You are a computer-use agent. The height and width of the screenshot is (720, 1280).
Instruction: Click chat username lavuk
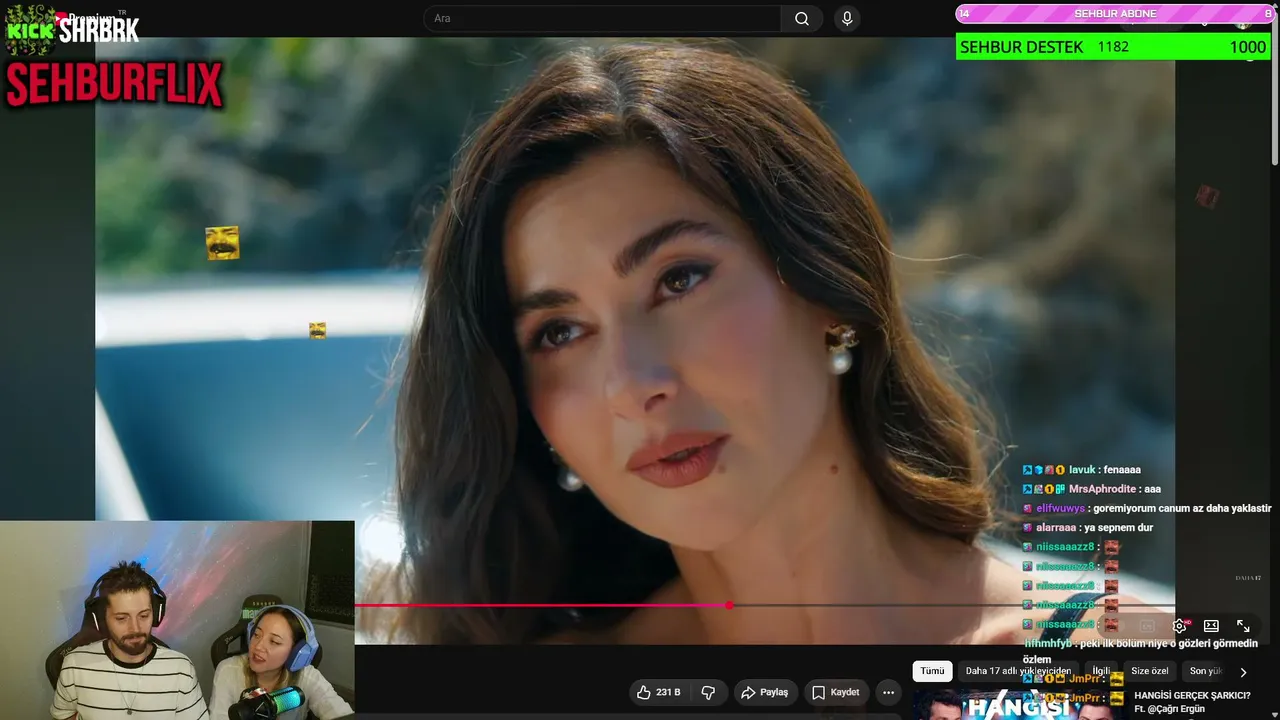click(x=1082, y=470)
